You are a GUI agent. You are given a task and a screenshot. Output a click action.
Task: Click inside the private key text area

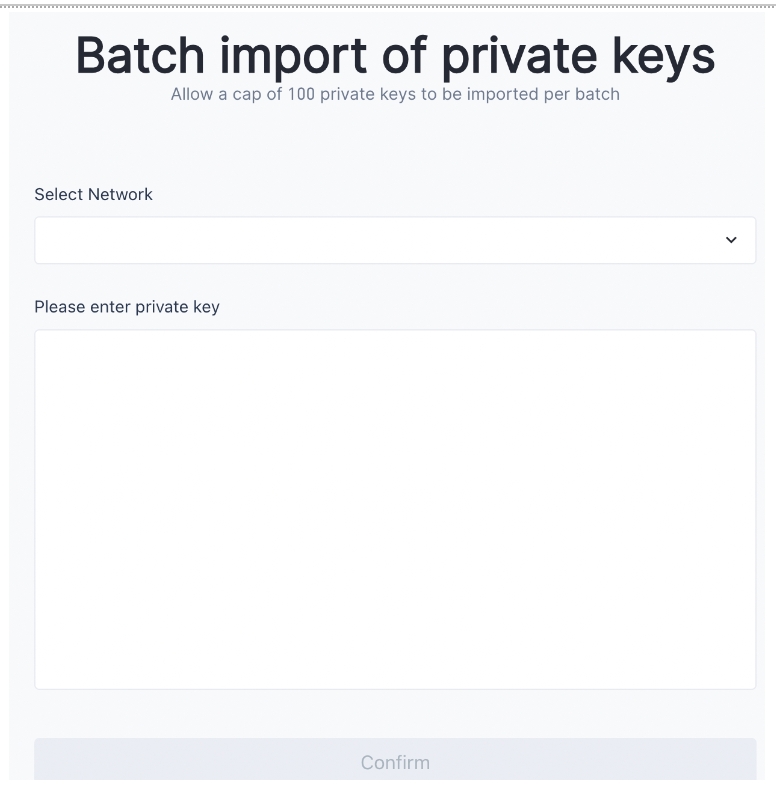coord(395,509)
